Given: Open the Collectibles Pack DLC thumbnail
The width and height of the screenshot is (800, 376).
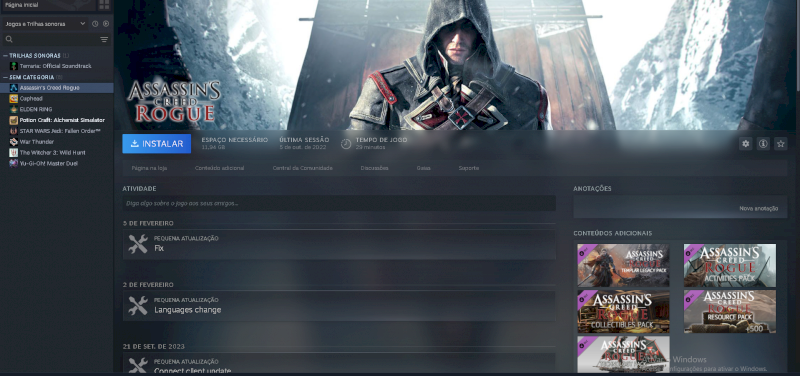Looking at the screenshot, I should click(623, 311).
